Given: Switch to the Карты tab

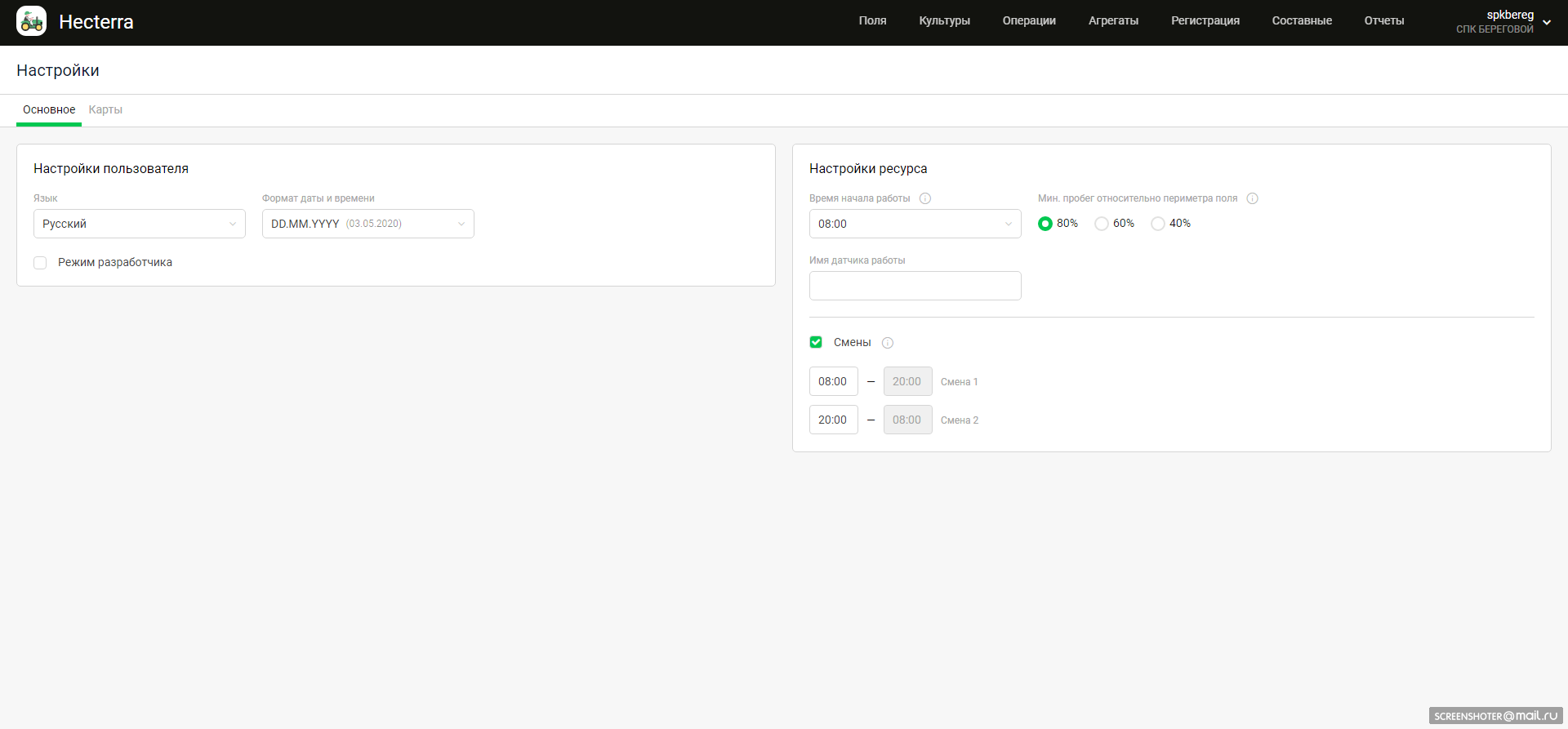Looking at the screenshot, I should coord(105,109).
